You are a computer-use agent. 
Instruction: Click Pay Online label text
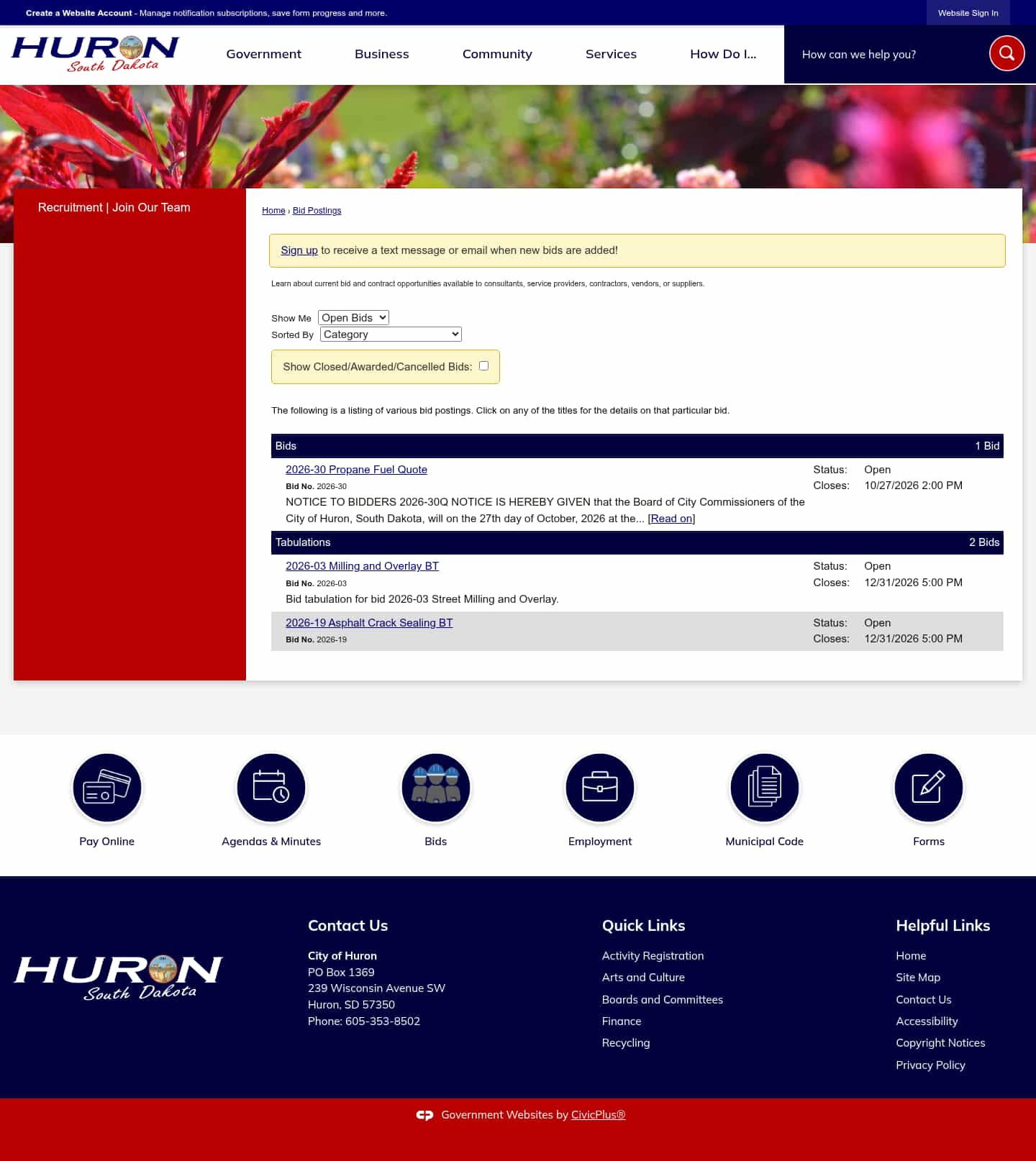click(x=107, y=841)
